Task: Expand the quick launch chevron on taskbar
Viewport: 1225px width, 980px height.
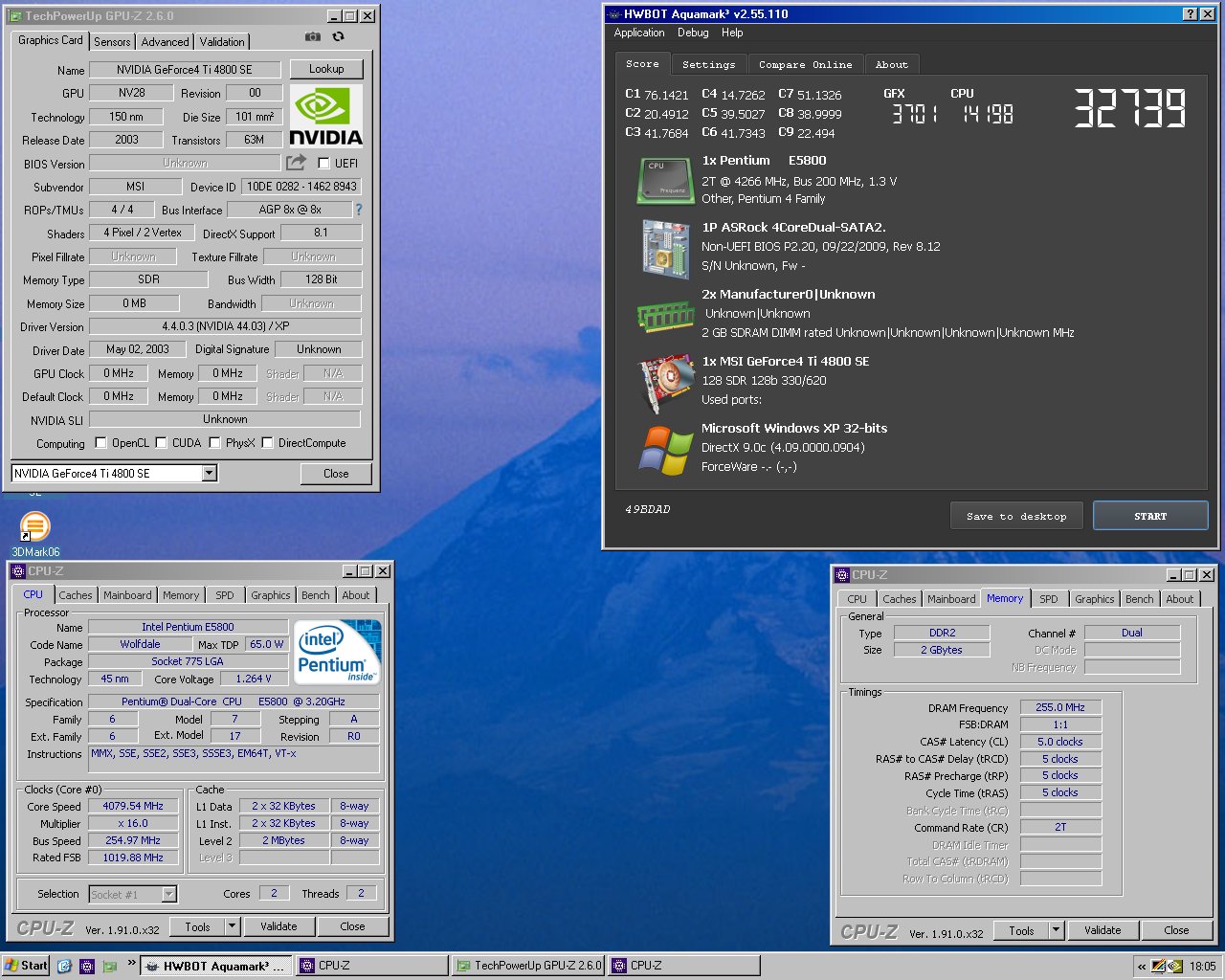Action: pyautogui.click(x=132, y=963)
